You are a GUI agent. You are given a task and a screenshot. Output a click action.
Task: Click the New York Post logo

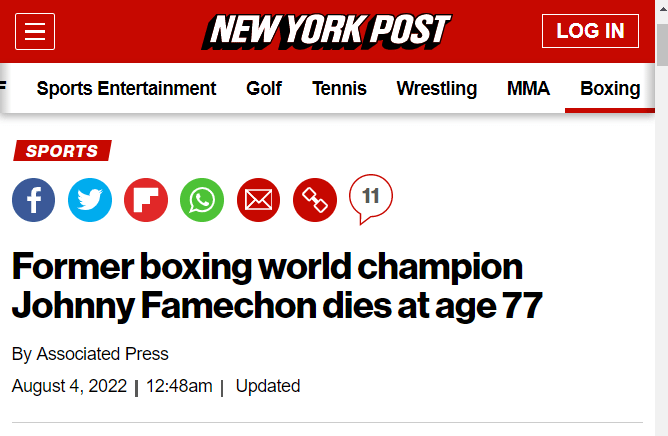point(327,31)
